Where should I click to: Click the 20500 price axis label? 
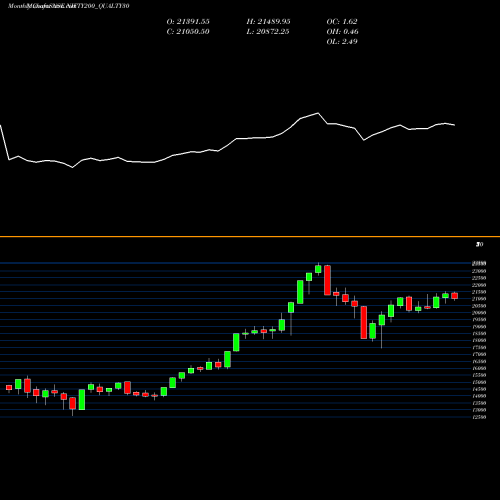[479, 306]
